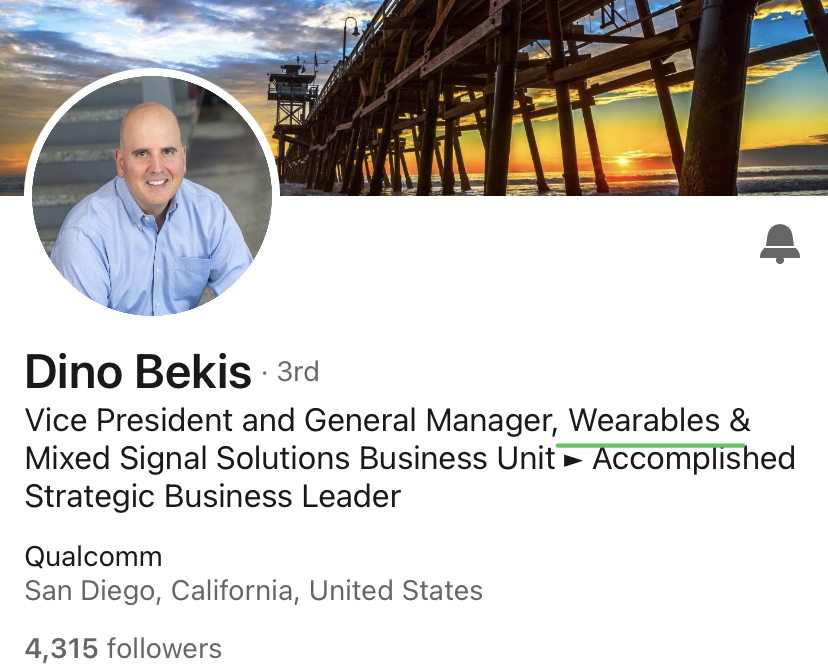Click the arrow symbol in the headline

click(x=574, y=459)
